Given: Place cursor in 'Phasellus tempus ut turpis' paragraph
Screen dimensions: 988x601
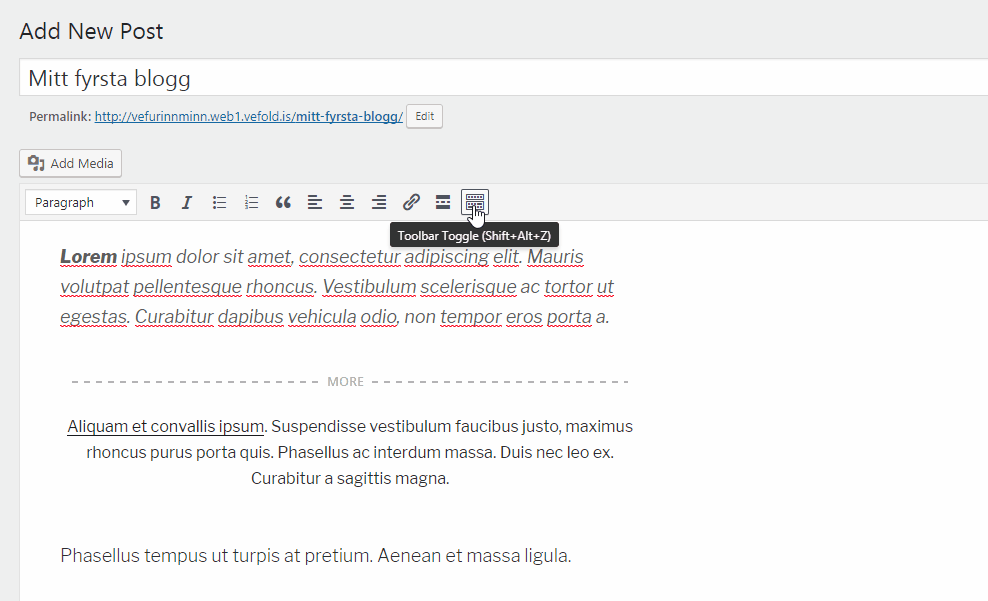Looking at the screenshot, I should click(x=315, y=555).
